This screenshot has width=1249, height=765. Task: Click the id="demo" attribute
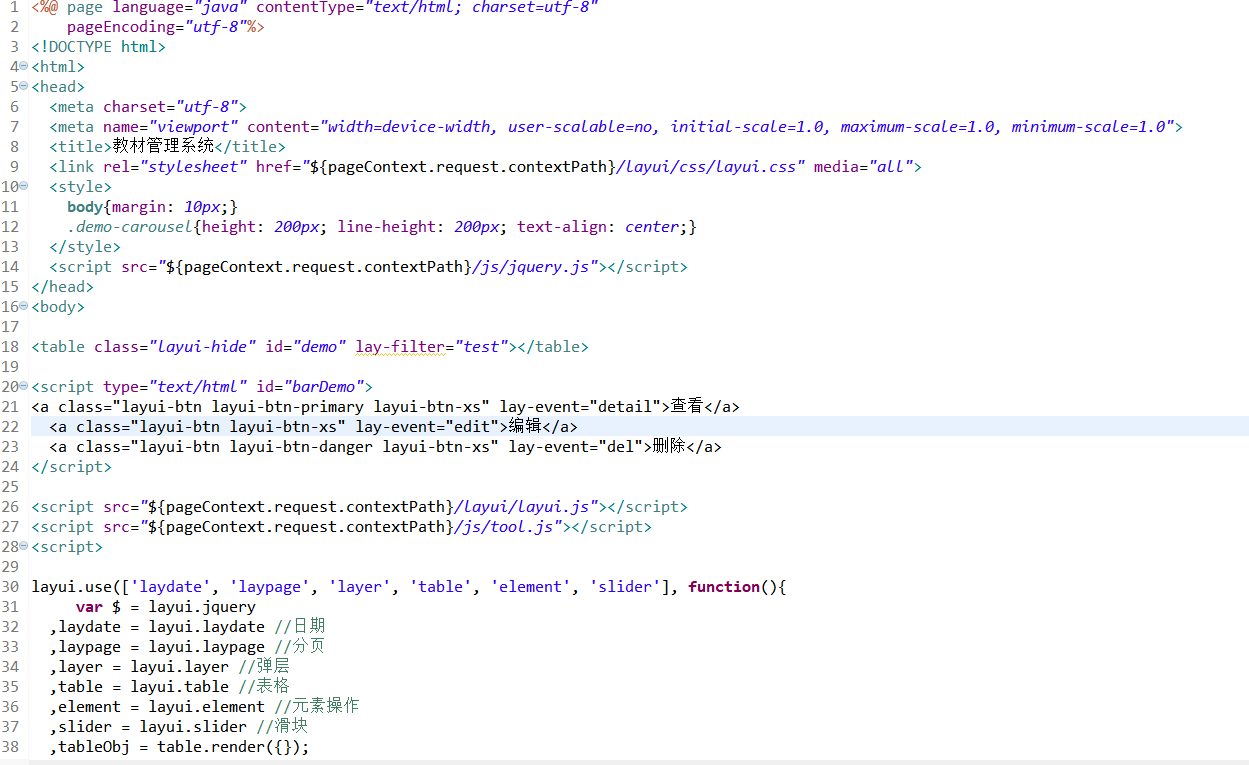point(306,347)
